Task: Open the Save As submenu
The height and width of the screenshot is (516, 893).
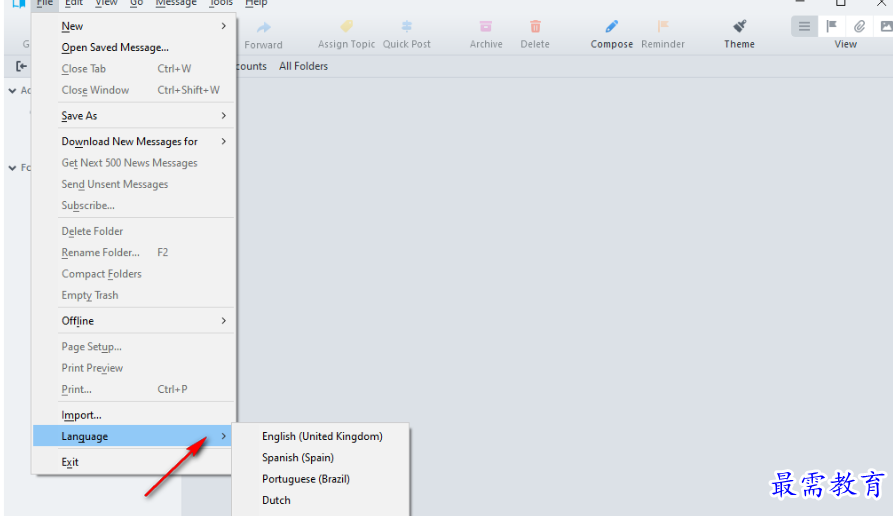Action: pyautogui.click(x=134, y=116)
